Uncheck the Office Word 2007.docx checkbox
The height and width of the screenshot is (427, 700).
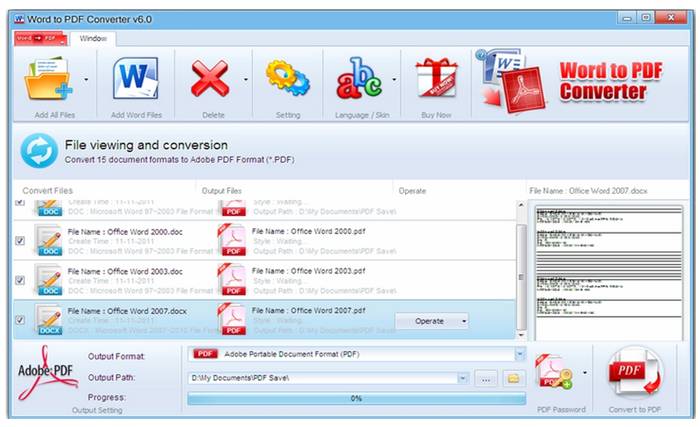click(x=20, y=320)
